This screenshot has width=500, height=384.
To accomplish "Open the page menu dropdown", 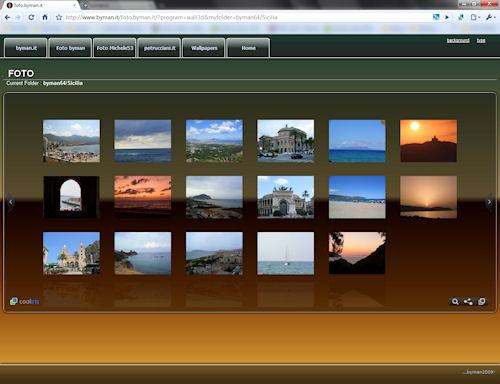I will coord(475,17).
